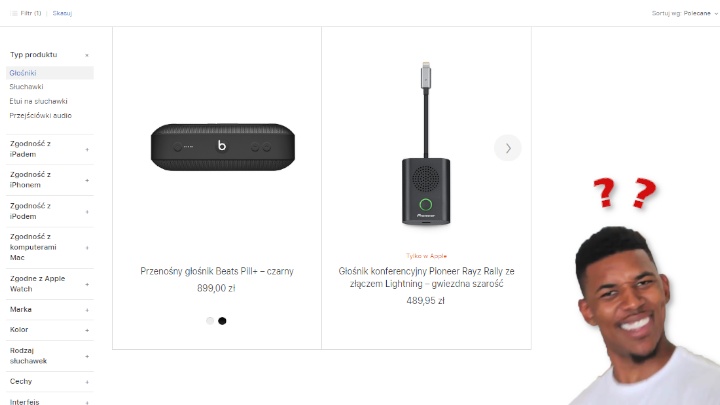Choose Etui na słuchawki category
The image size is (720, 405).
coord(38,101)
